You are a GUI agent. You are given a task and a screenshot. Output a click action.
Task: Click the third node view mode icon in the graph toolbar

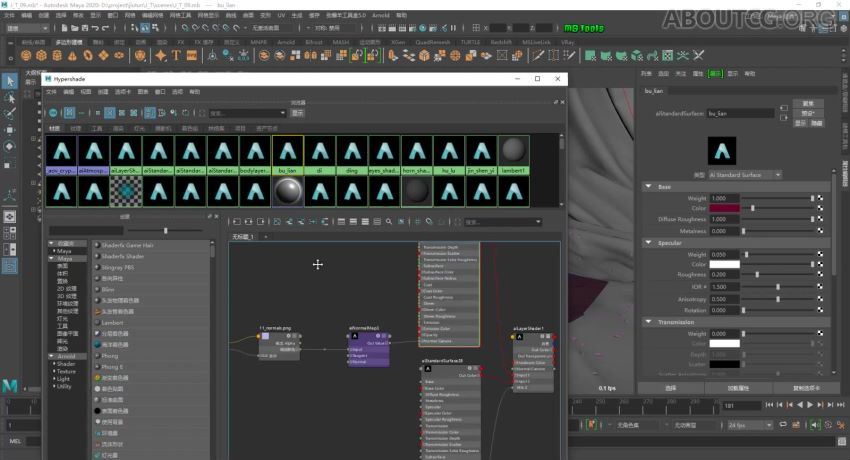pos(365,222)
